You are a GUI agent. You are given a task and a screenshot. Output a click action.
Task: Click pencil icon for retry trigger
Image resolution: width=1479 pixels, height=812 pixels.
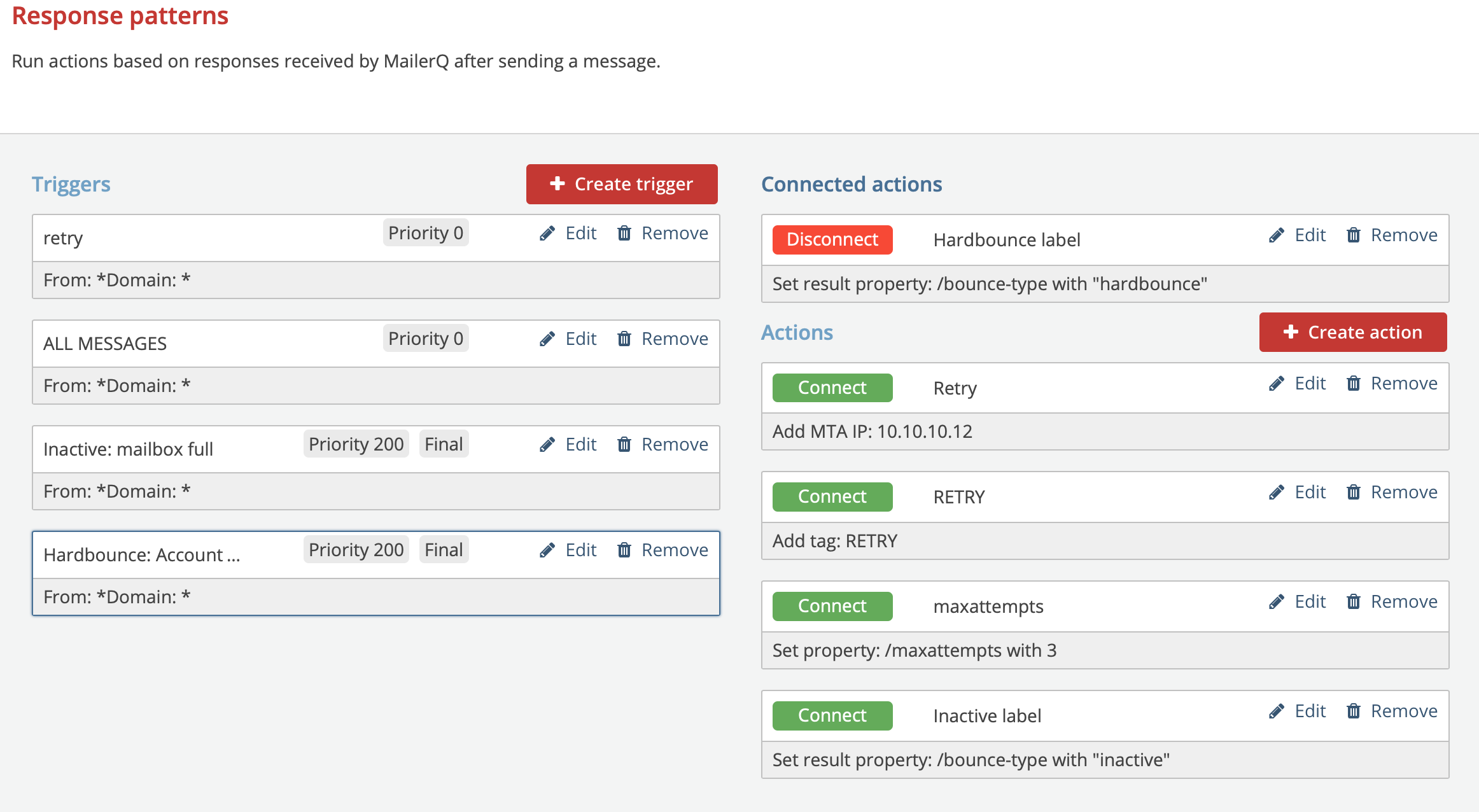(x=547, y=234)
